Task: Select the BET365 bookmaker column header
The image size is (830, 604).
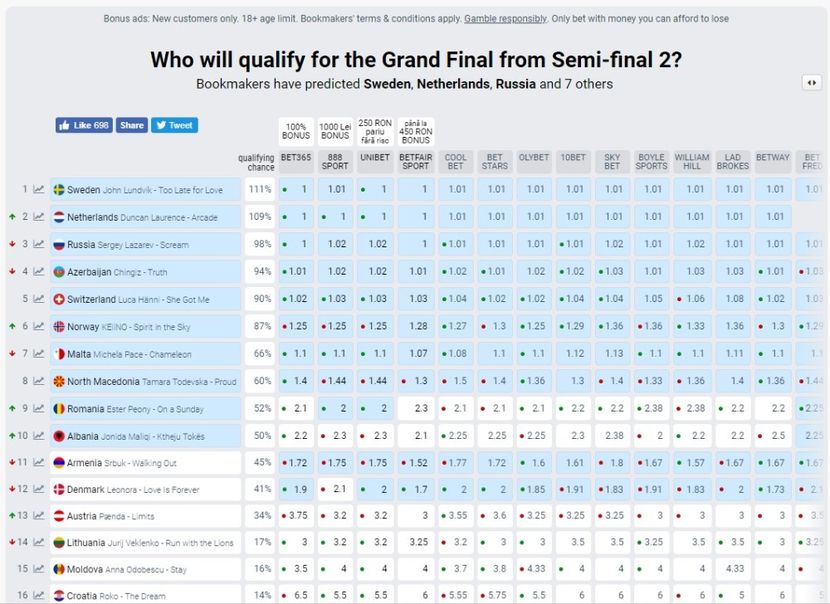Action: pyautogui.click(x=296, y=158)
